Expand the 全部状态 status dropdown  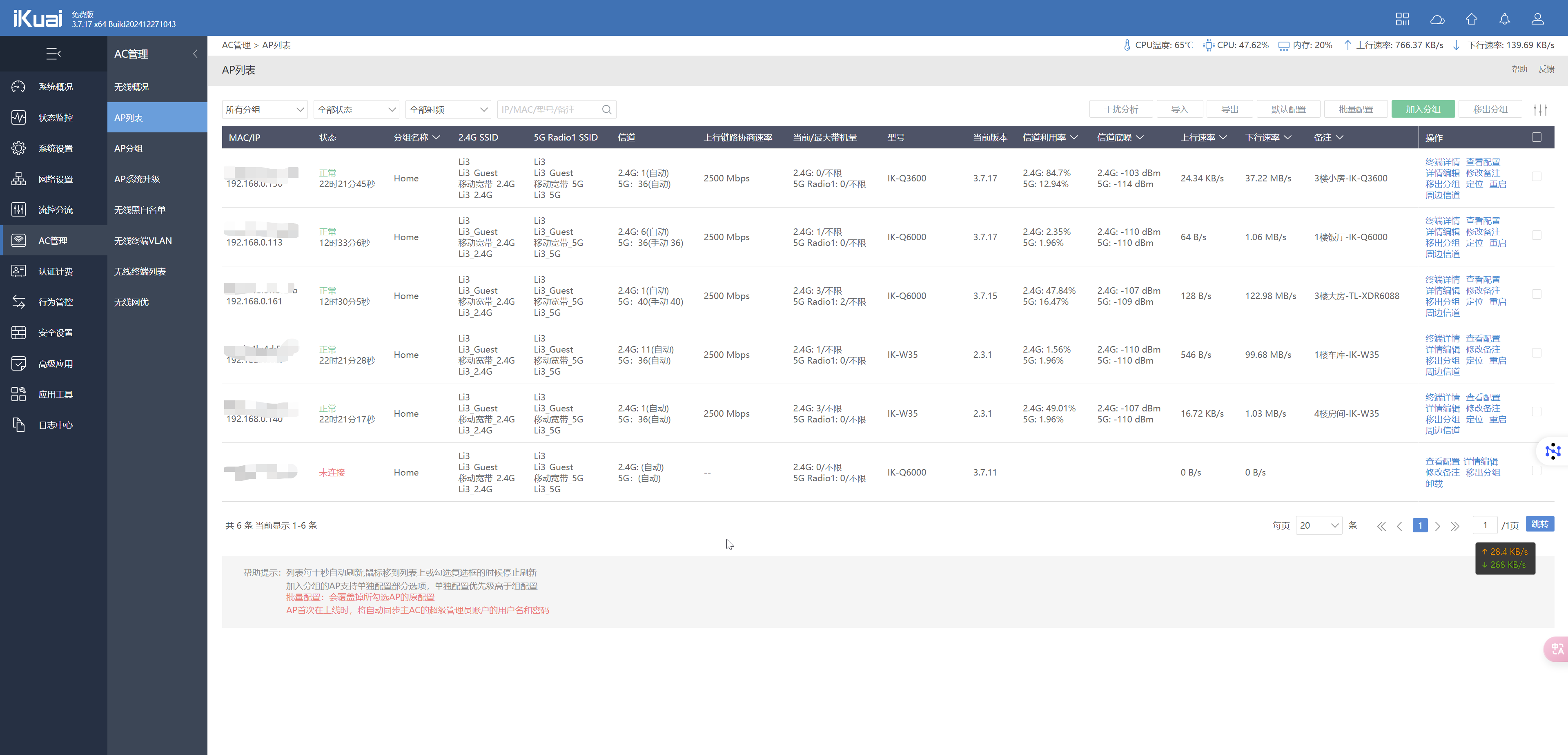[356, 109]
